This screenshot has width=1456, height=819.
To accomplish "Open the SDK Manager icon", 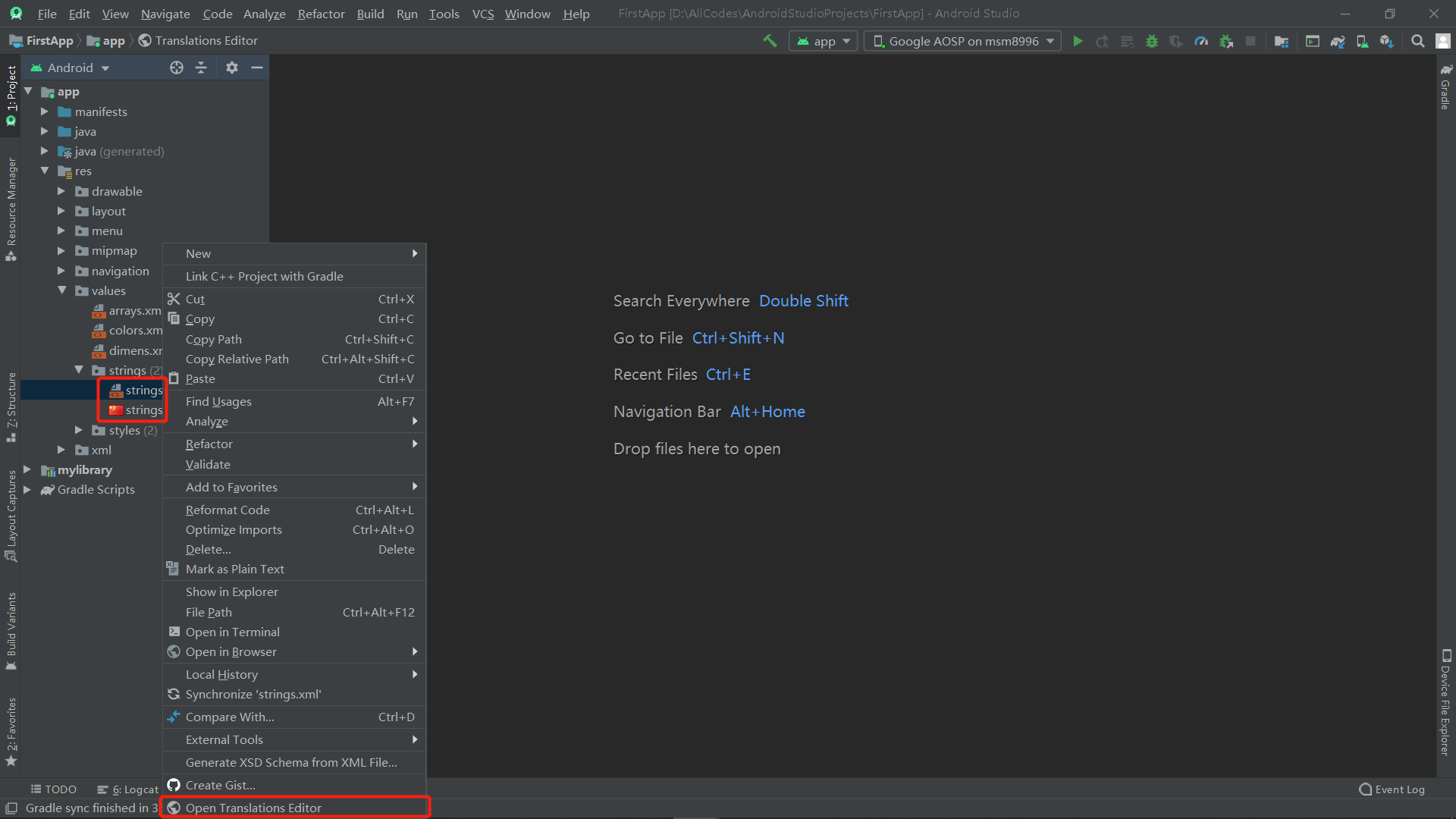I will click(1387, 41).
